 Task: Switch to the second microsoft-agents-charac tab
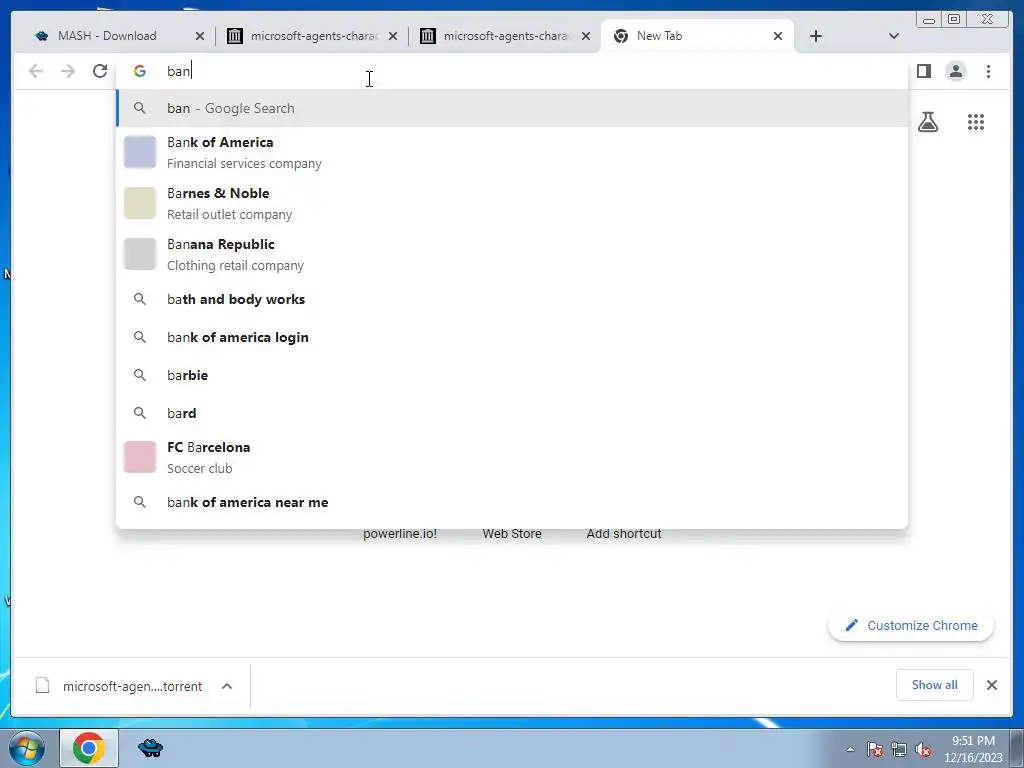point(507,36)
